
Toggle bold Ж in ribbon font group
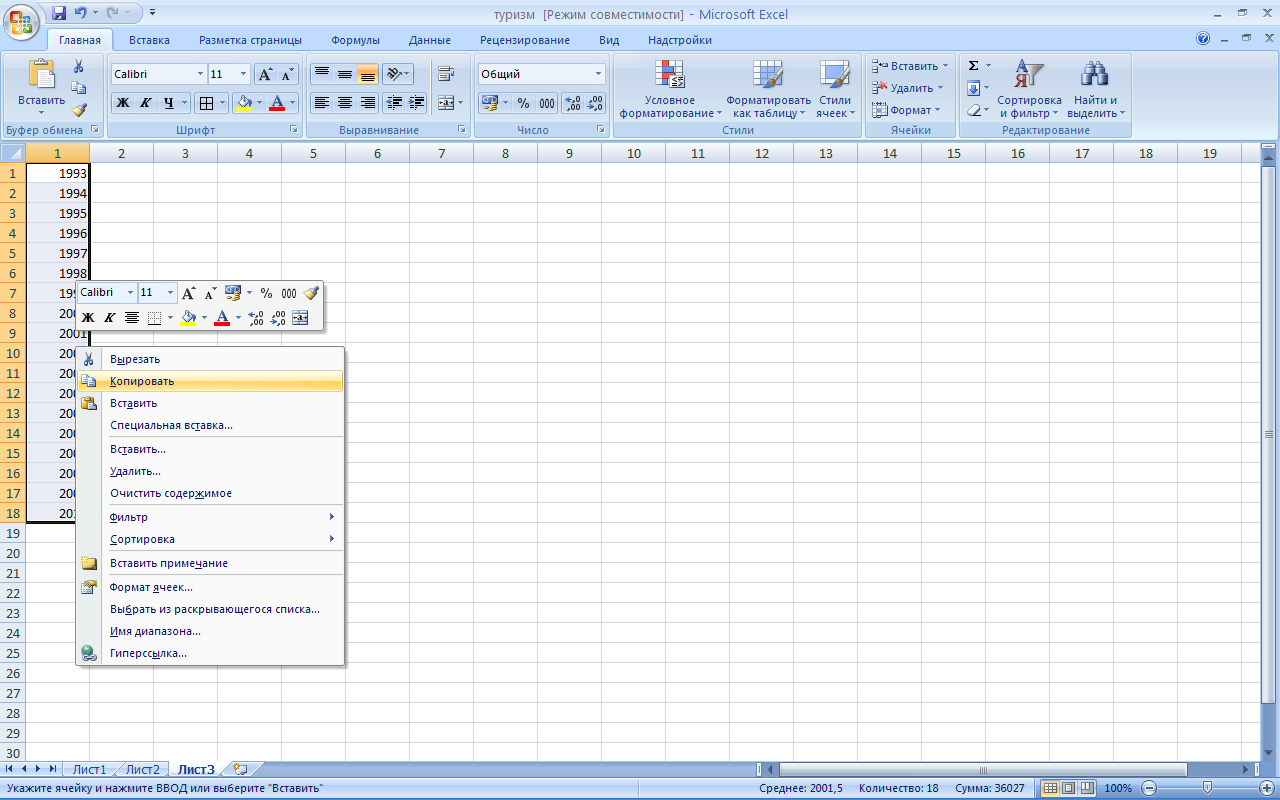[123, 103]
